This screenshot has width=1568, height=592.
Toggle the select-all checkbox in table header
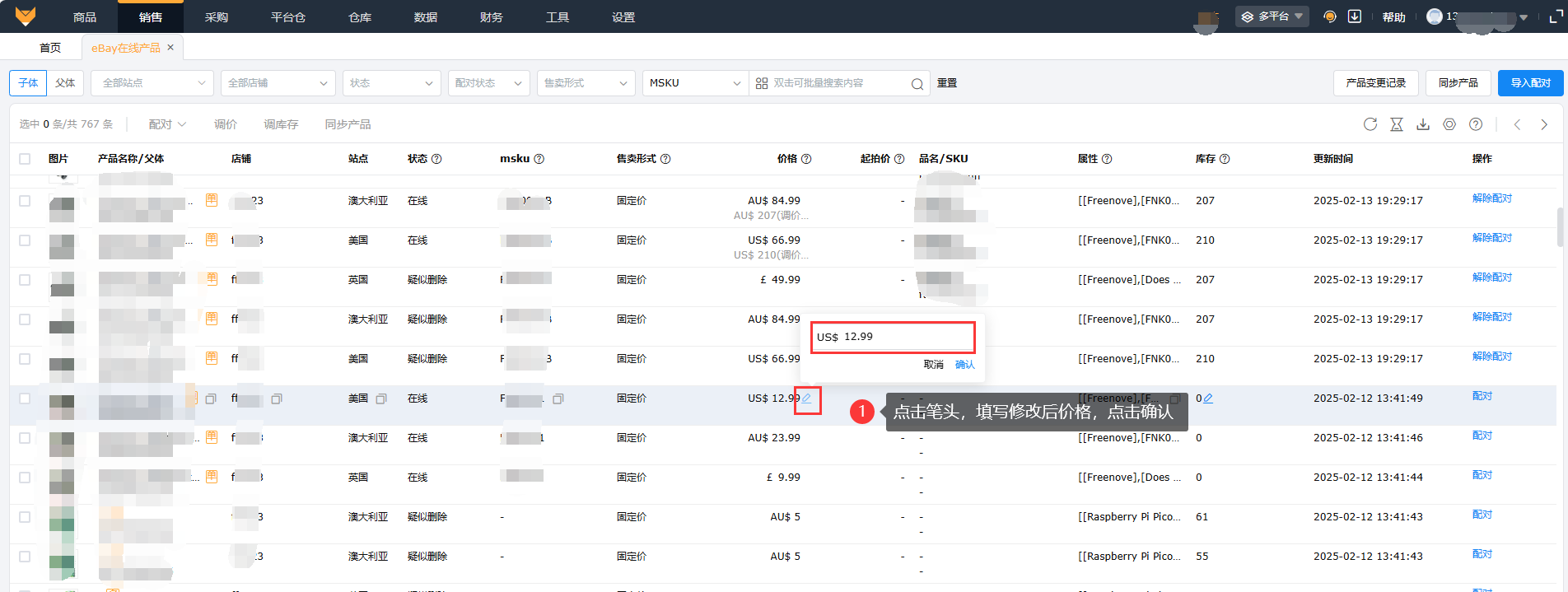pyautogui.click(x=25, y=159)
